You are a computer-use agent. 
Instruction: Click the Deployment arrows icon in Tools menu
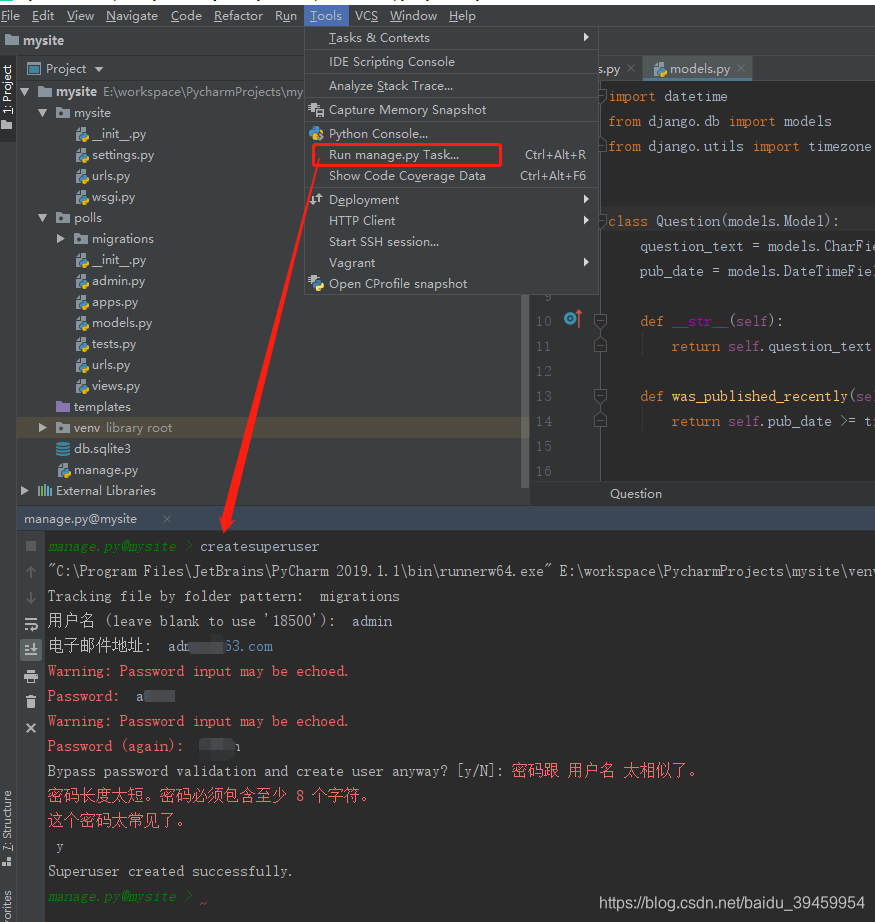point(316,199)
